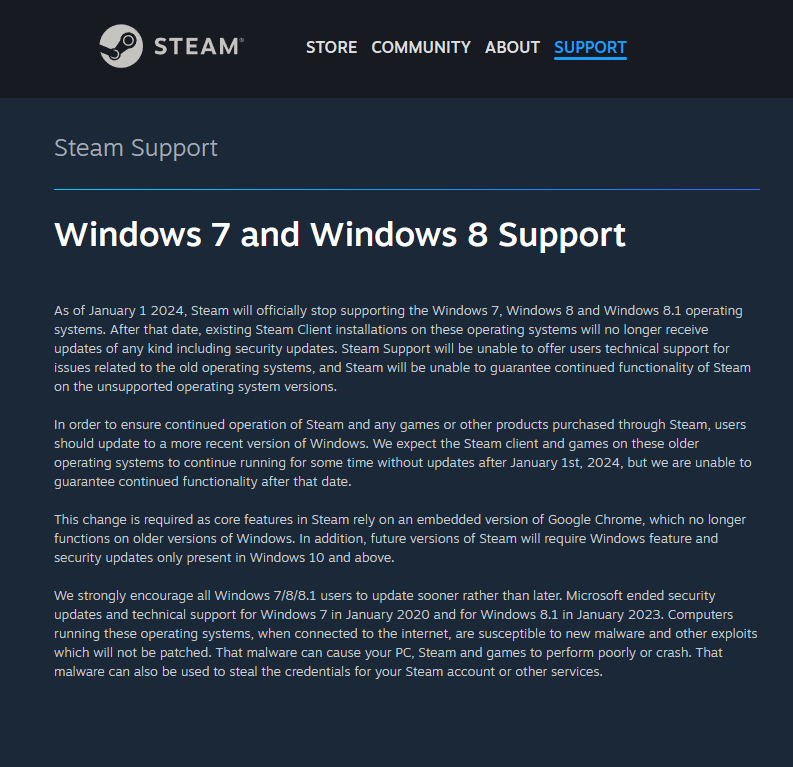Click the Steam Support breadcrumb title

tap(136, 148)
